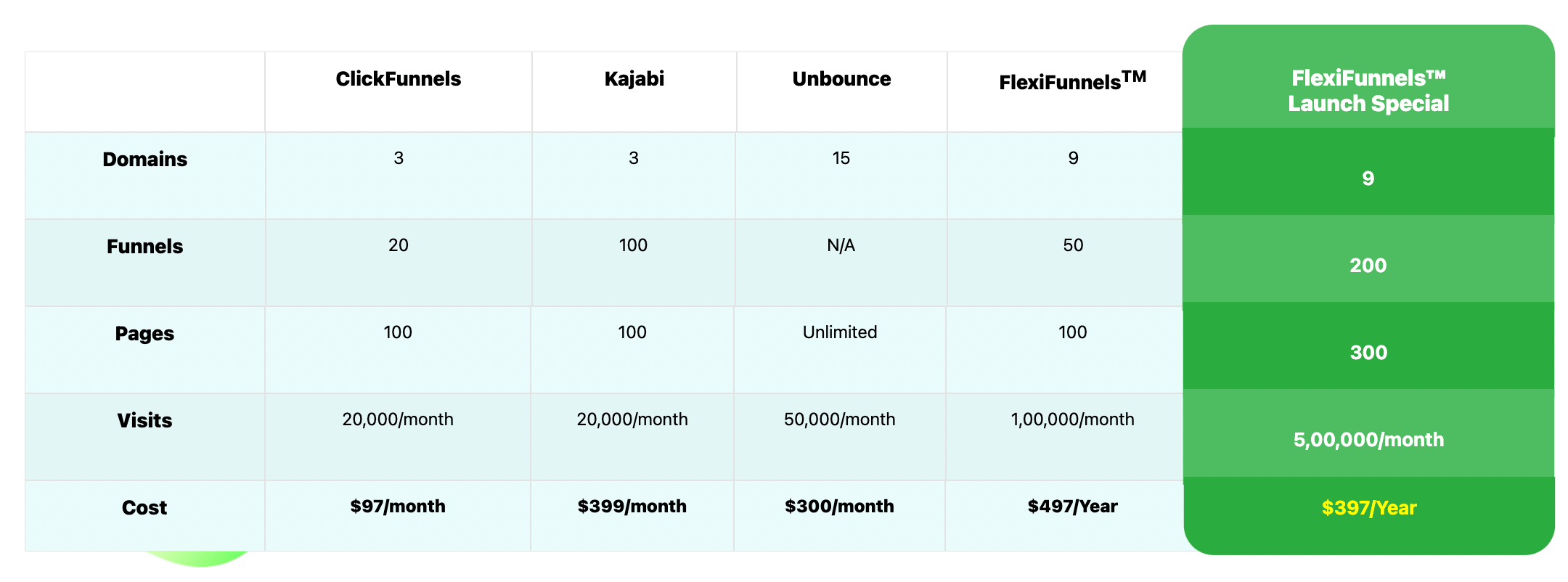Screen dimensions: 1568x582
Task: Click the Visits row label
Action: pyautogui.click(x=144, y=421)
